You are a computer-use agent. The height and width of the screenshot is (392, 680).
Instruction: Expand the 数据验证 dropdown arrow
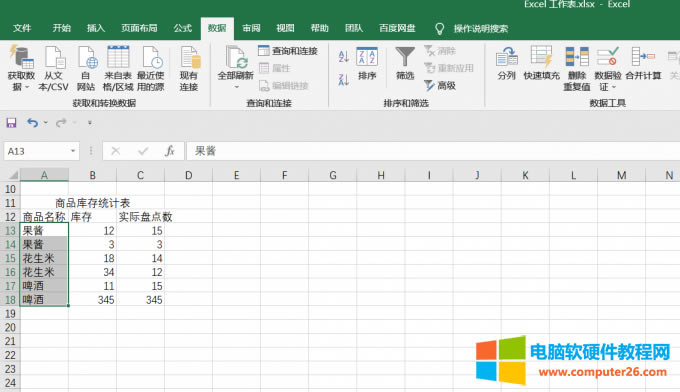click(614, 87)
